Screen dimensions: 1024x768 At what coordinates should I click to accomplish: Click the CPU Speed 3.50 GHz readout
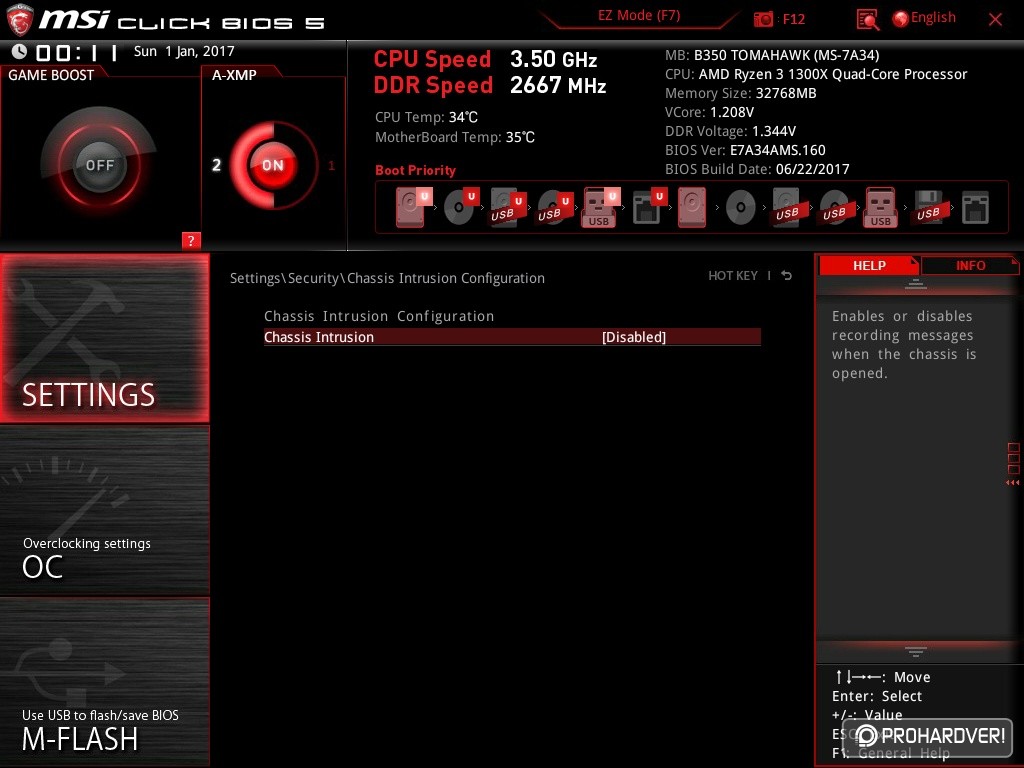[x=485, y=59]
